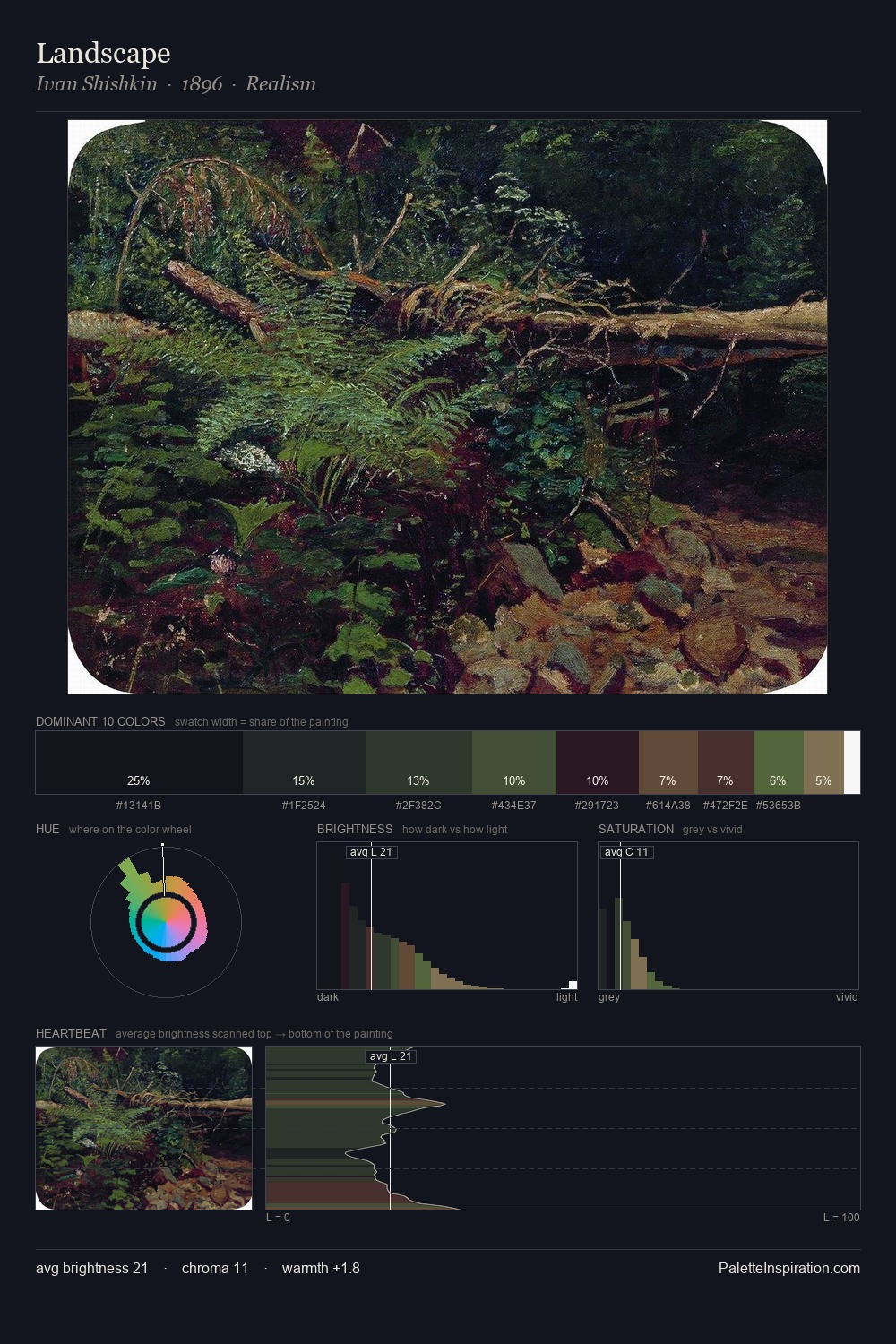Click the 'avg C 11' saturation marker label
896x1344 pixels.
626,852
